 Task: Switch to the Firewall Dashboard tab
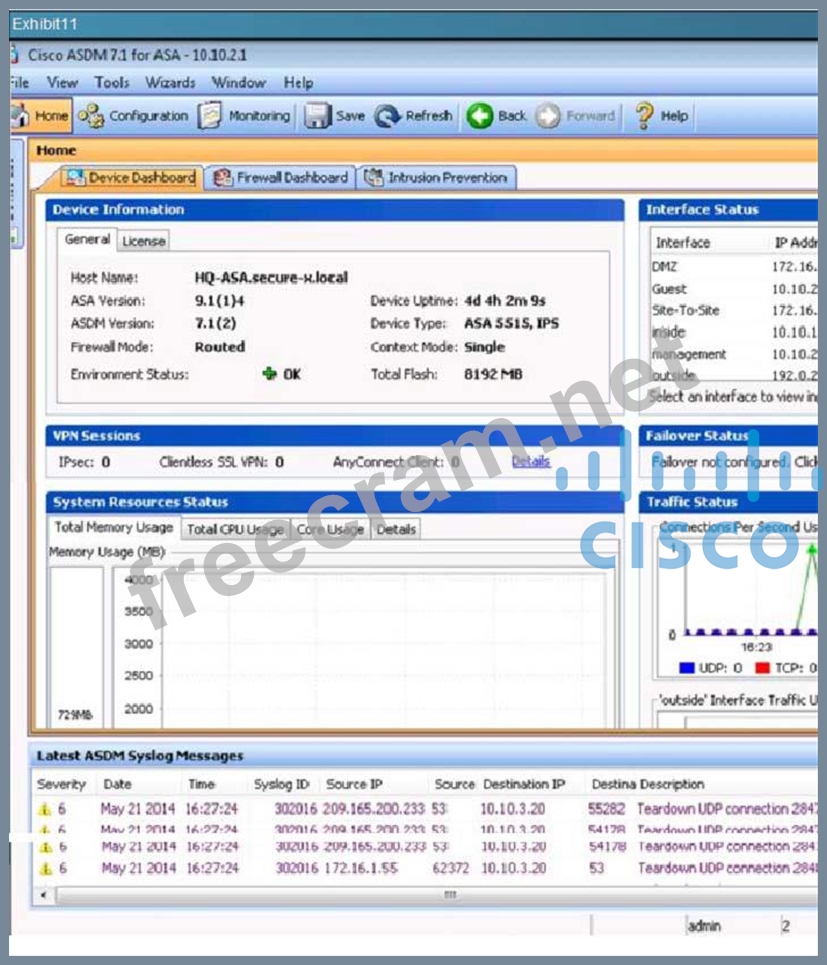281,178
